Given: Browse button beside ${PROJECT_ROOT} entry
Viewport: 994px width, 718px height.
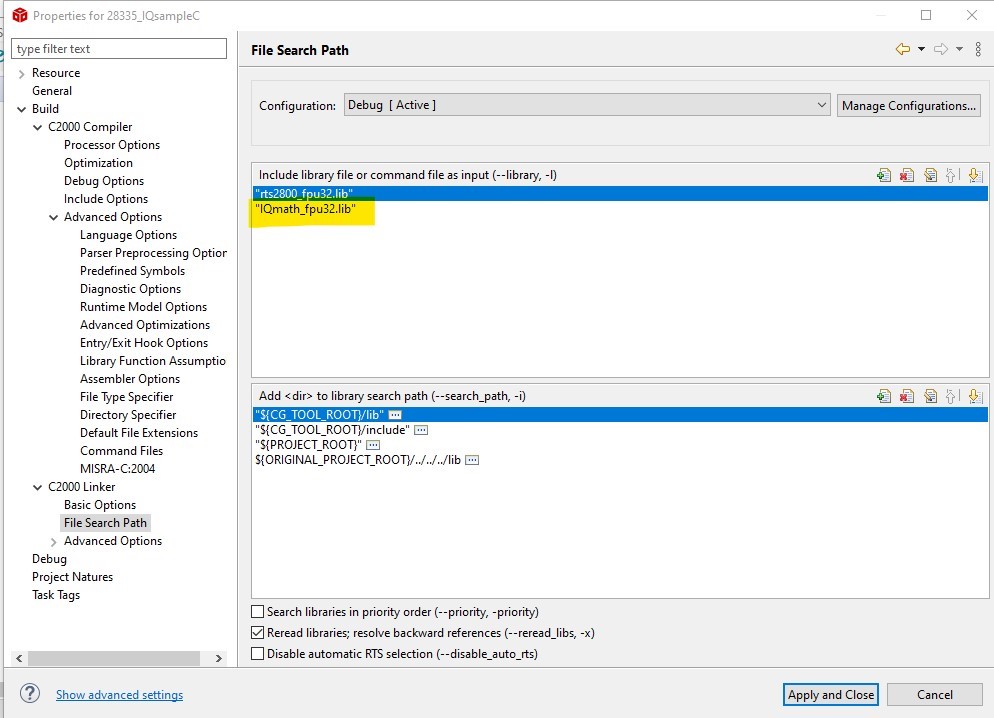Looking at the screenshot, I should coord(373,445).
